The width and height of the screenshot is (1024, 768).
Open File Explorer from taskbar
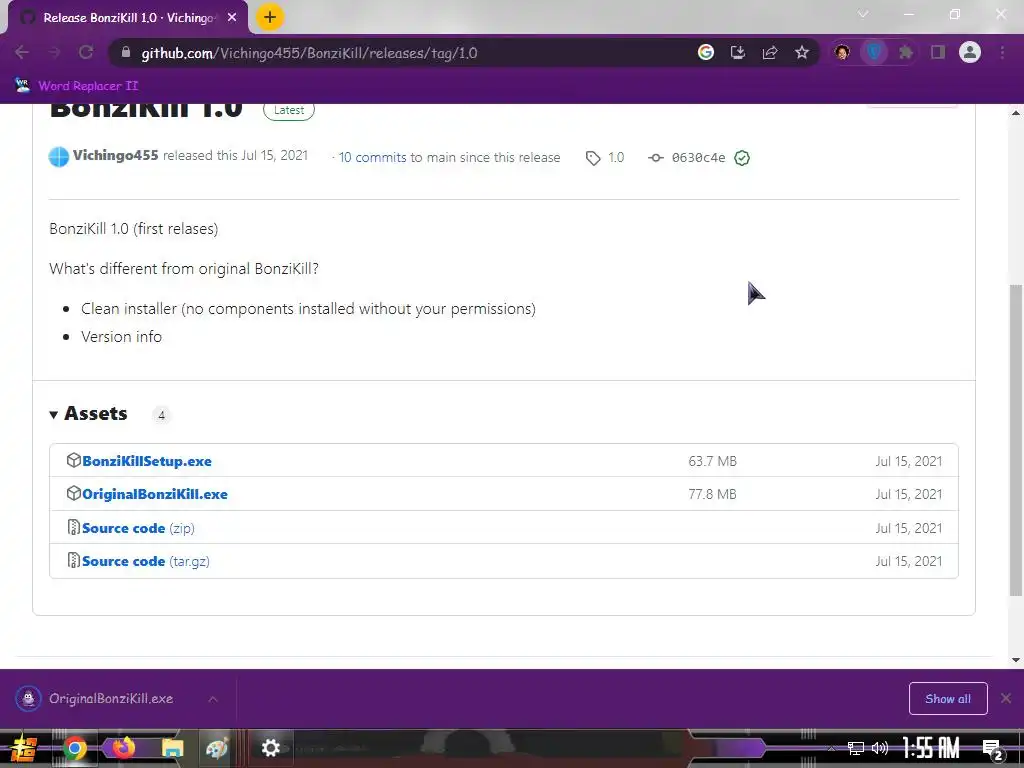172,748
